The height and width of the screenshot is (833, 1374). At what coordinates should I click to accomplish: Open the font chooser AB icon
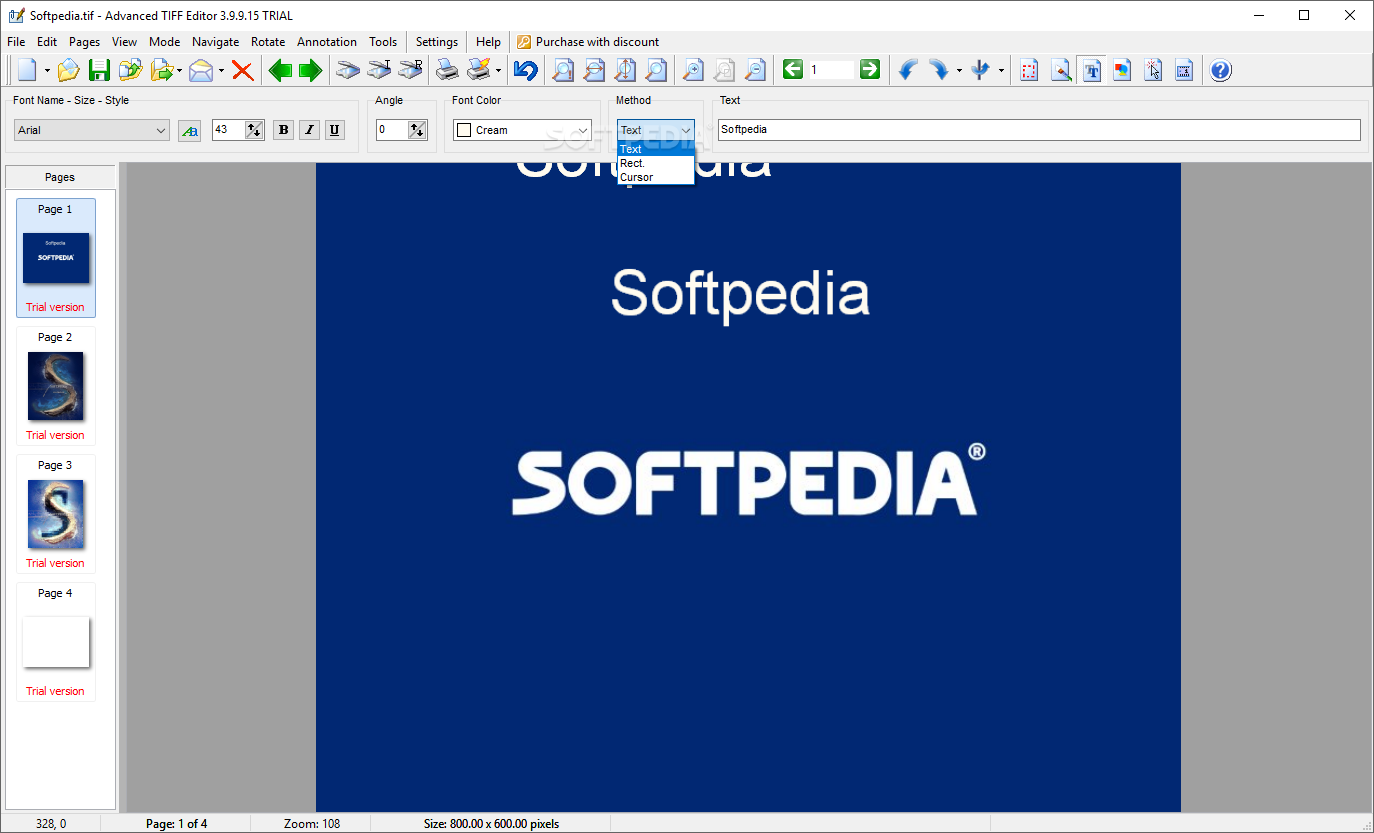[x=189, y=130]
